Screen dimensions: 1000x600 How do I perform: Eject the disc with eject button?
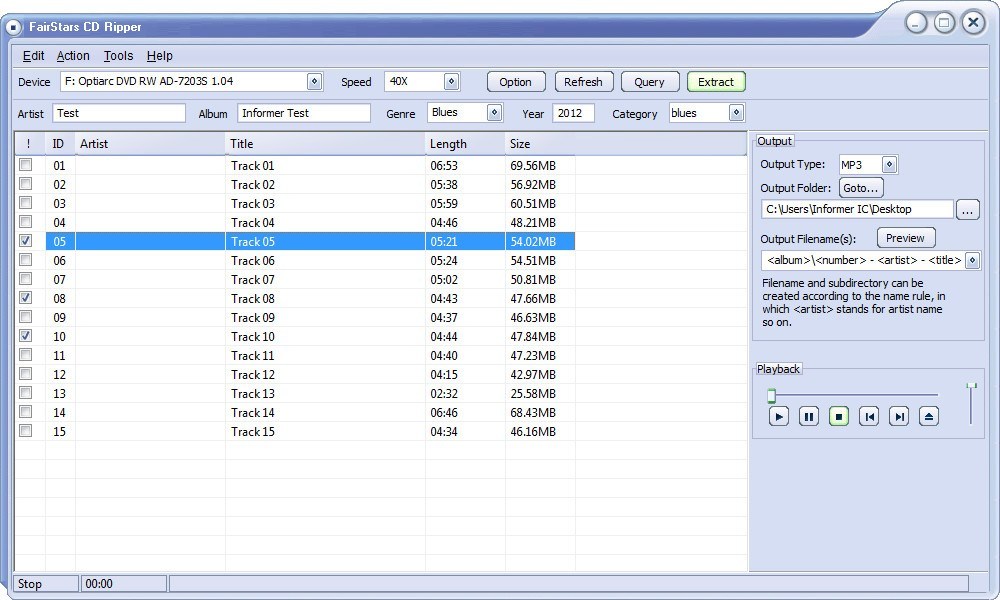929,416
